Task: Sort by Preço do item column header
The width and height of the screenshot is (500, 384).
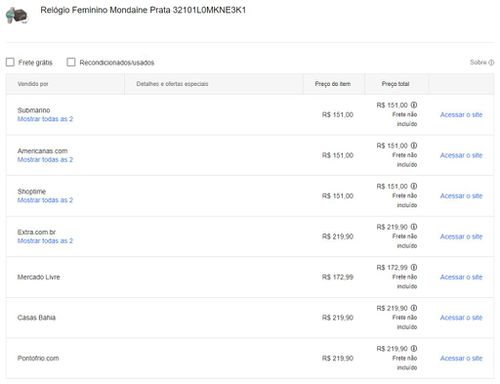Action: pos(333,84)
